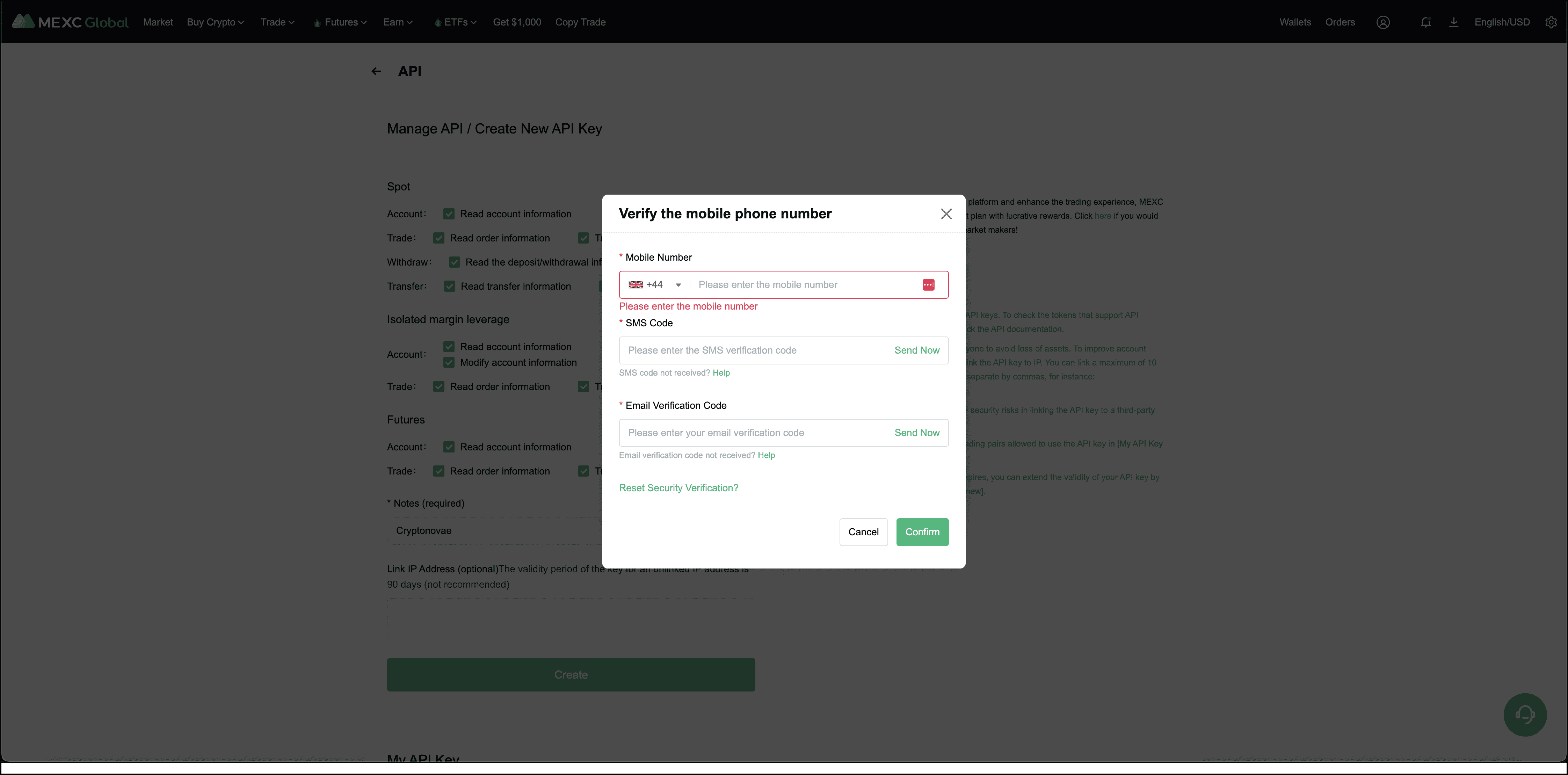Expand the Trade menu
1568x775 pixels.
coord(277,22)
